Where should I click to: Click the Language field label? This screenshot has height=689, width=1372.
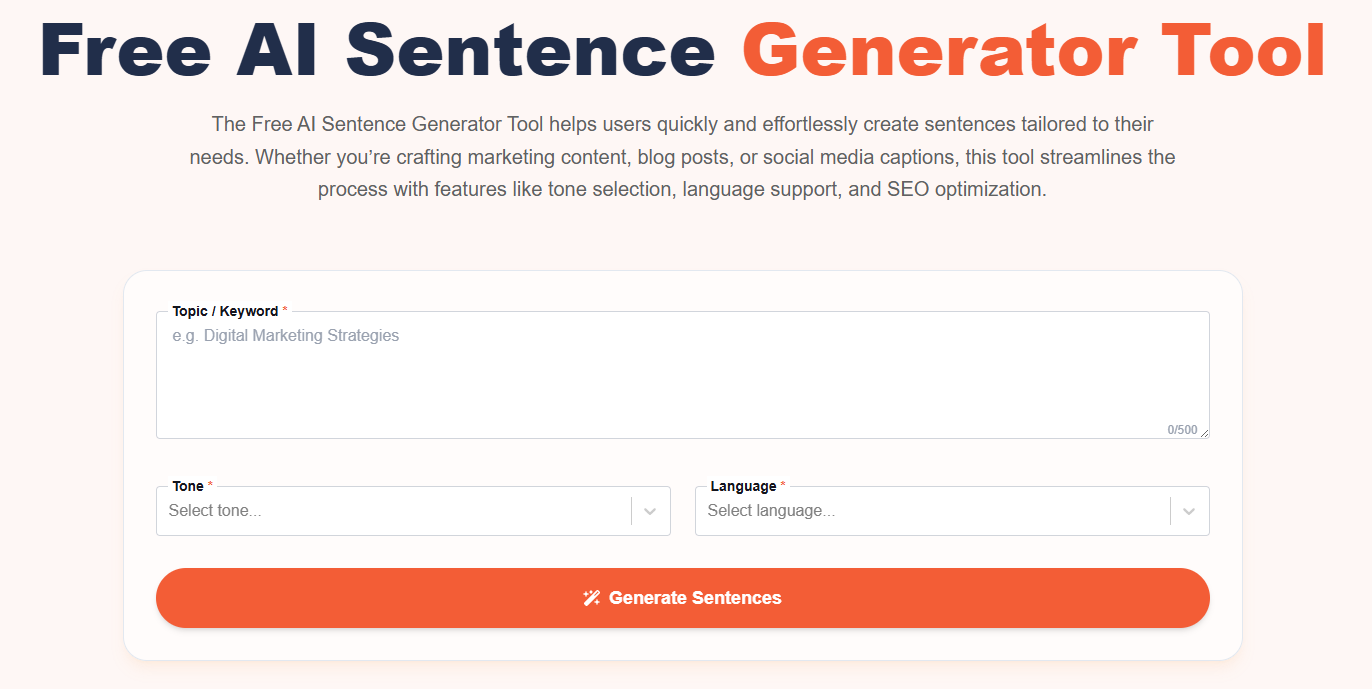click(x=745, y=486)
